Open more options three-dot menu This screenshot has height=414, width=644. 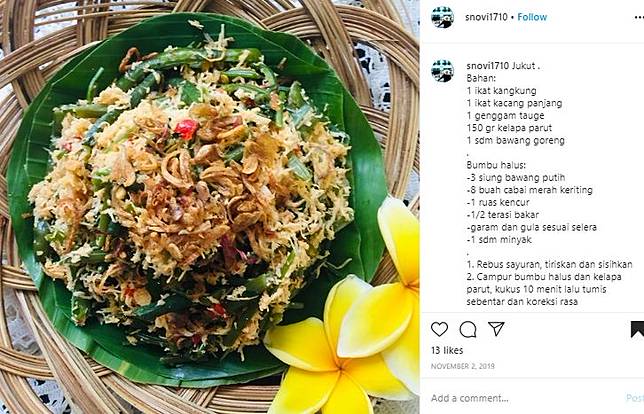639,17
